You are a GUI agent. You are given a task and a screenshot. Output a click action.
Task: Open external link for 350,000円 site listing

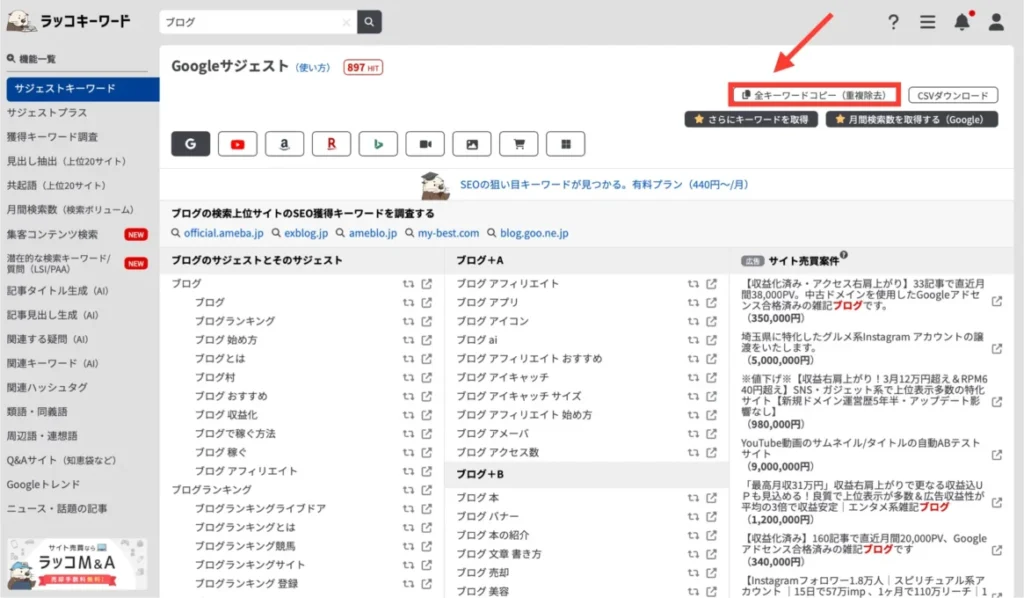pos(997,301)
